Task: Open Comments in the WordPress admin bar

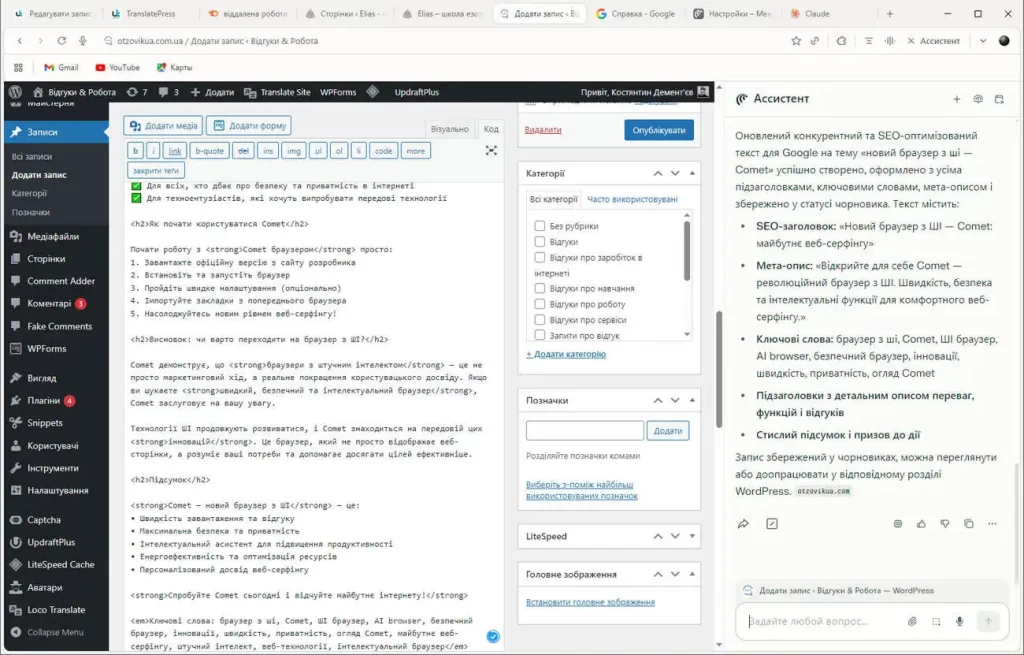Action: tap(169, 92)
